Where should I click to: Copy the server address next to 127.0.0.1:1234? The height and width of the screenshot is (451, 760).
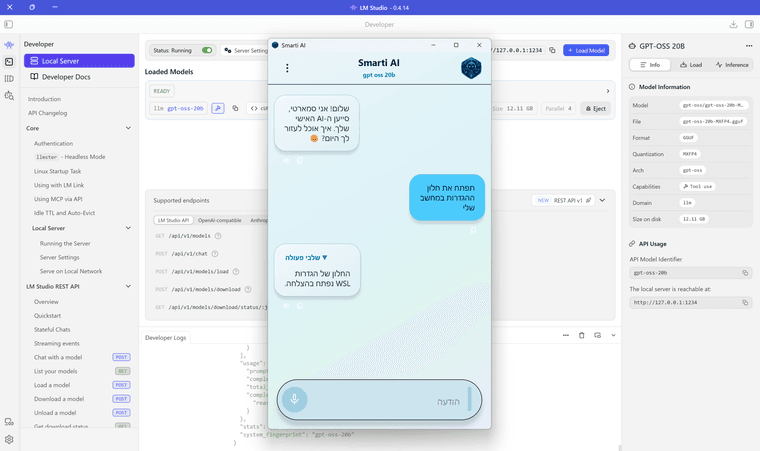tap(552, 50)
